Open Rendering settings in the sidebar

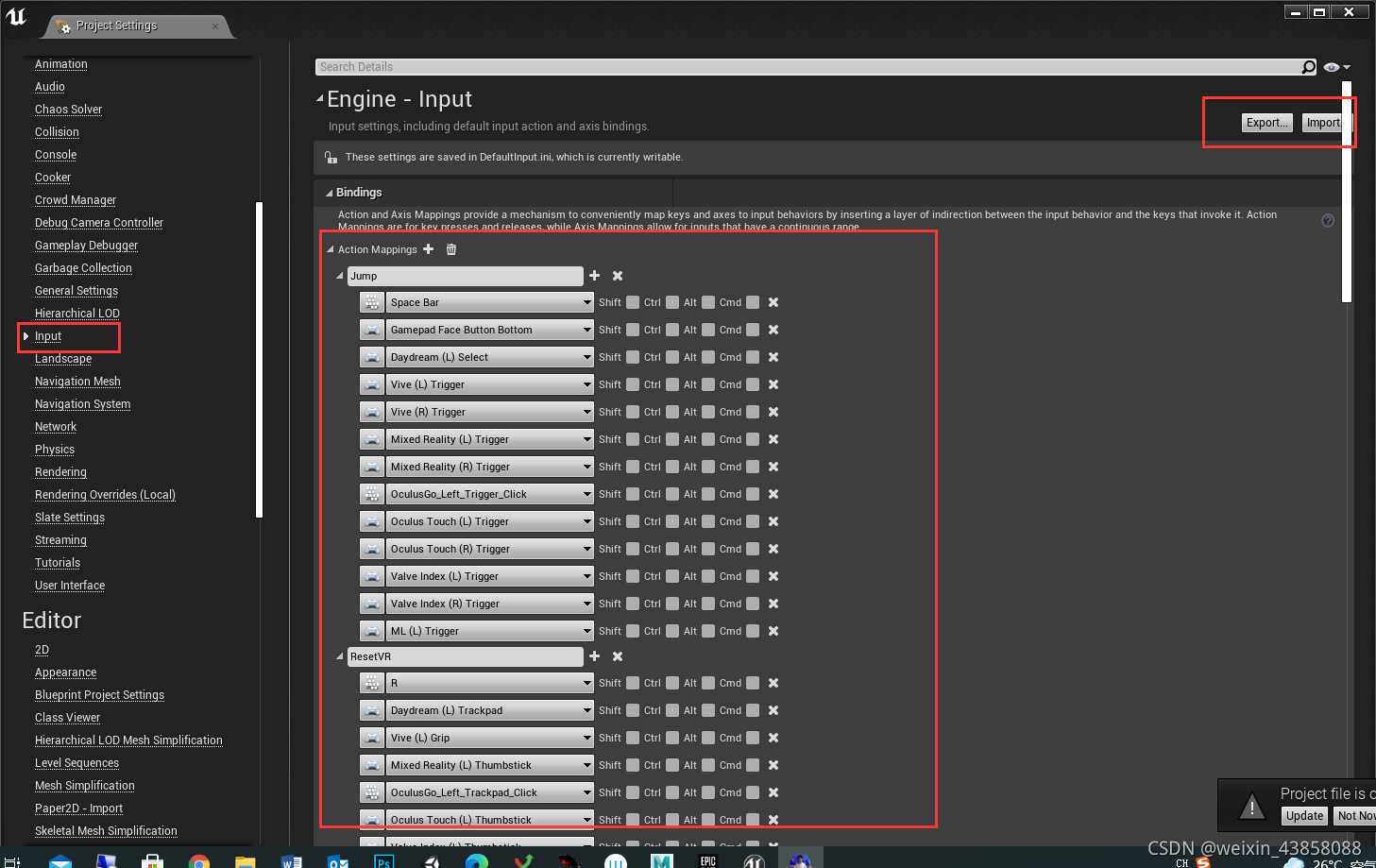pyautogui.click(x=60, y=472)
